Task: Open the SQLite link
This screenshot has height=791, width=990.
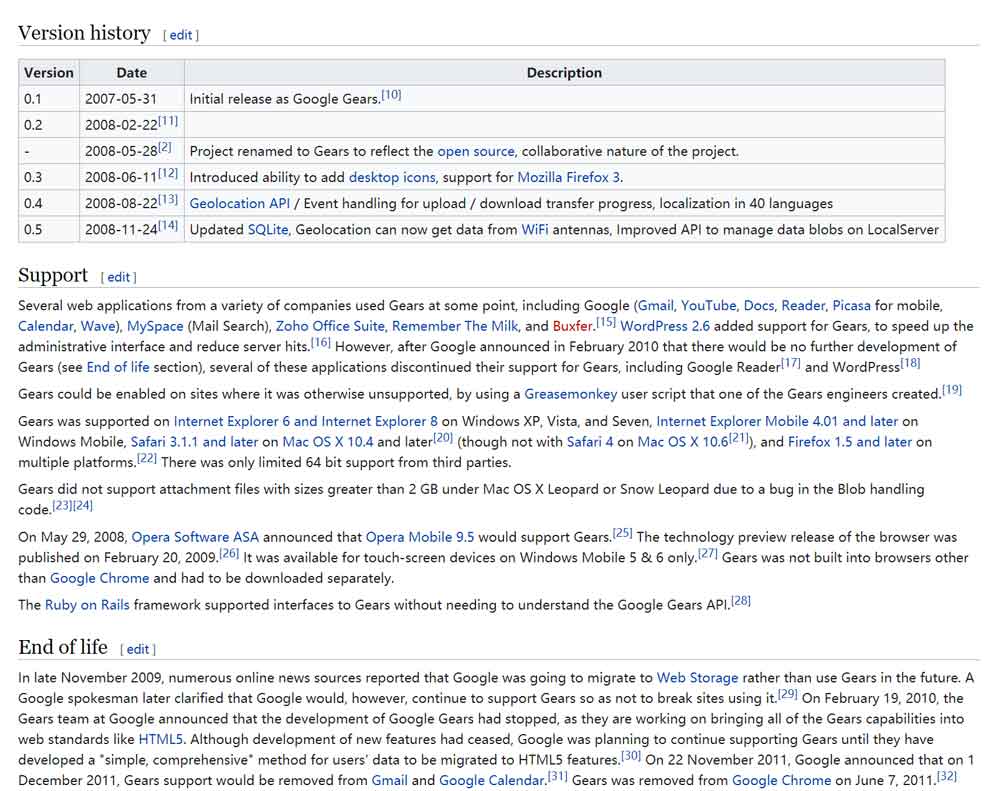Action: pos(268,230)
